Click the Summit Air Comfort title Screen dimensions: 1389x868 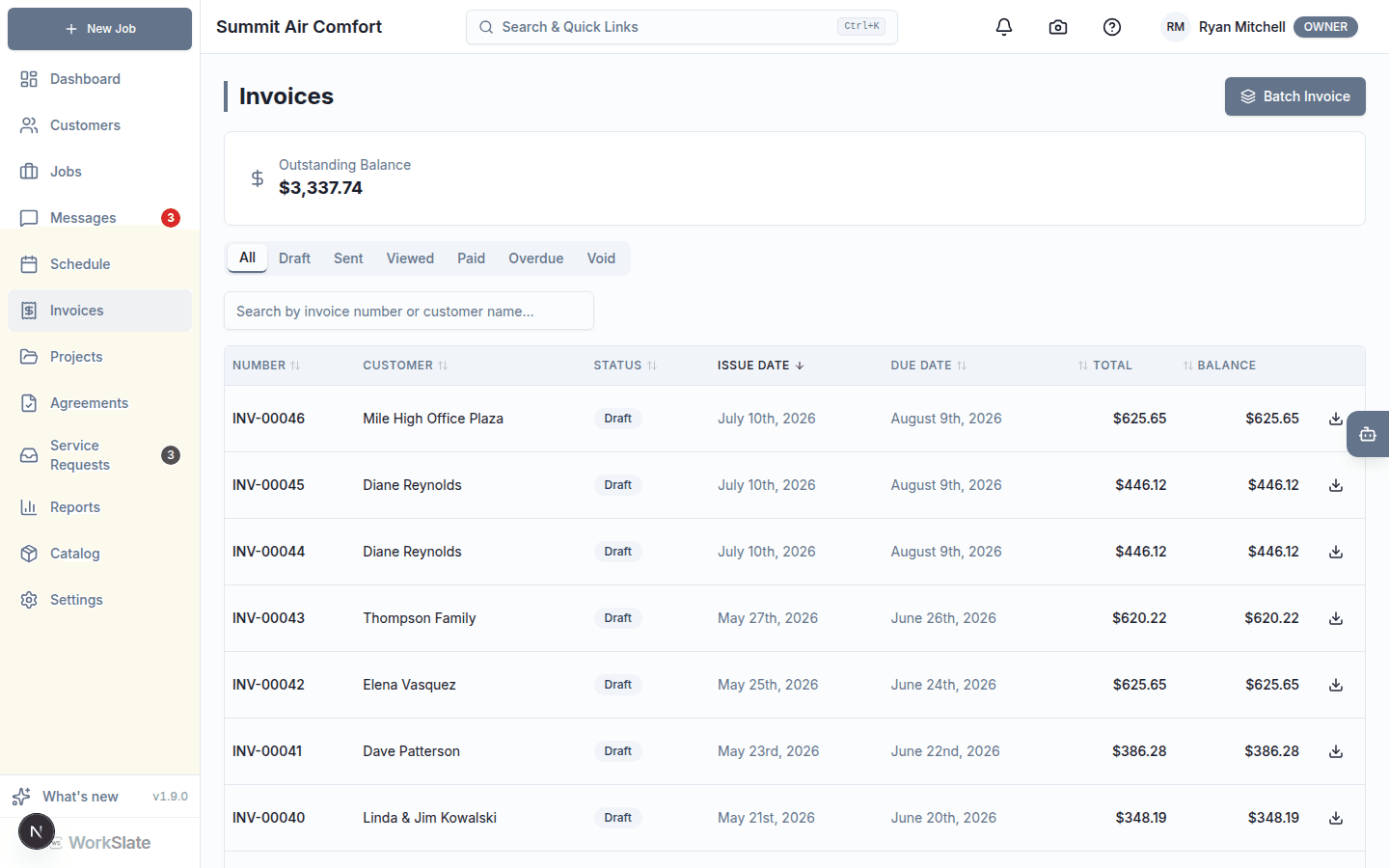pyautogui.click(x=299, y=27)
